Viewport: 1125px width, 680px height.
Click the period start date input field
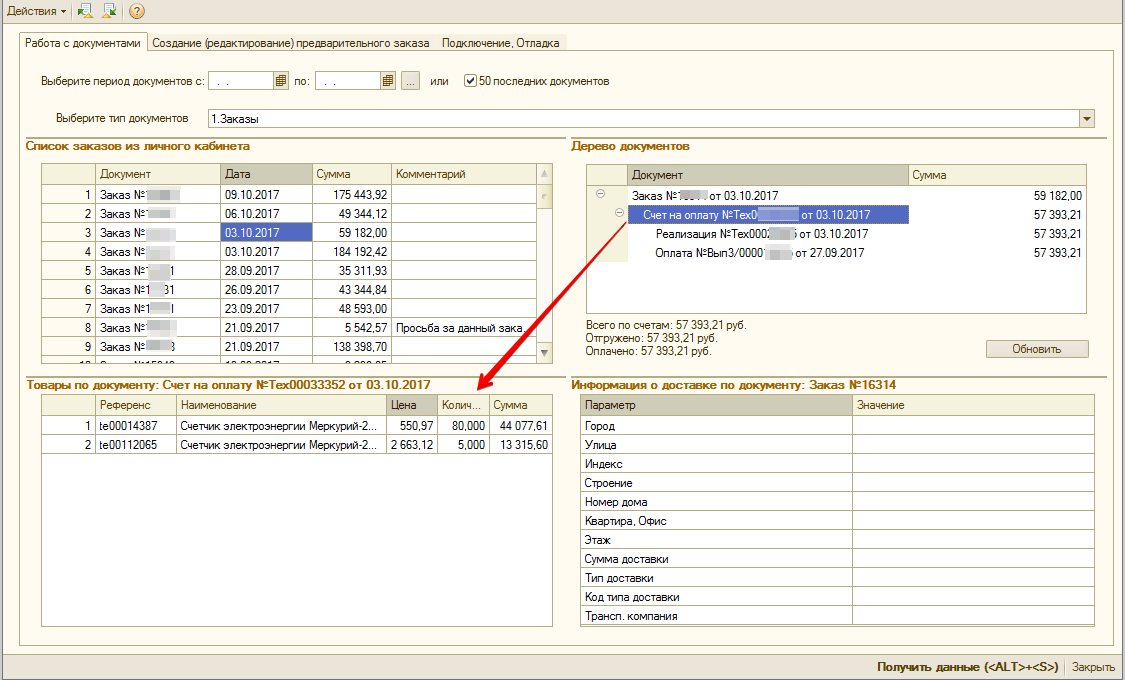pos(240,81)
